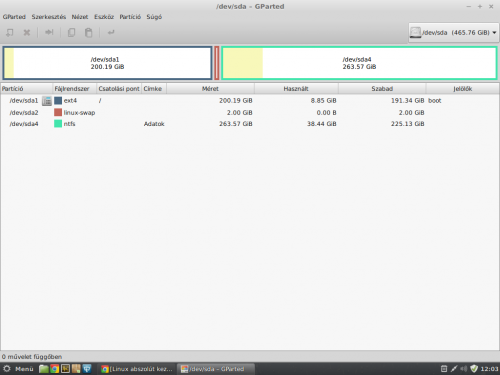The height and width of the screenshot is (375, 500).
Task: Open the fourth taskbar launcher bookshelf icon
Action: pos(76,369)
